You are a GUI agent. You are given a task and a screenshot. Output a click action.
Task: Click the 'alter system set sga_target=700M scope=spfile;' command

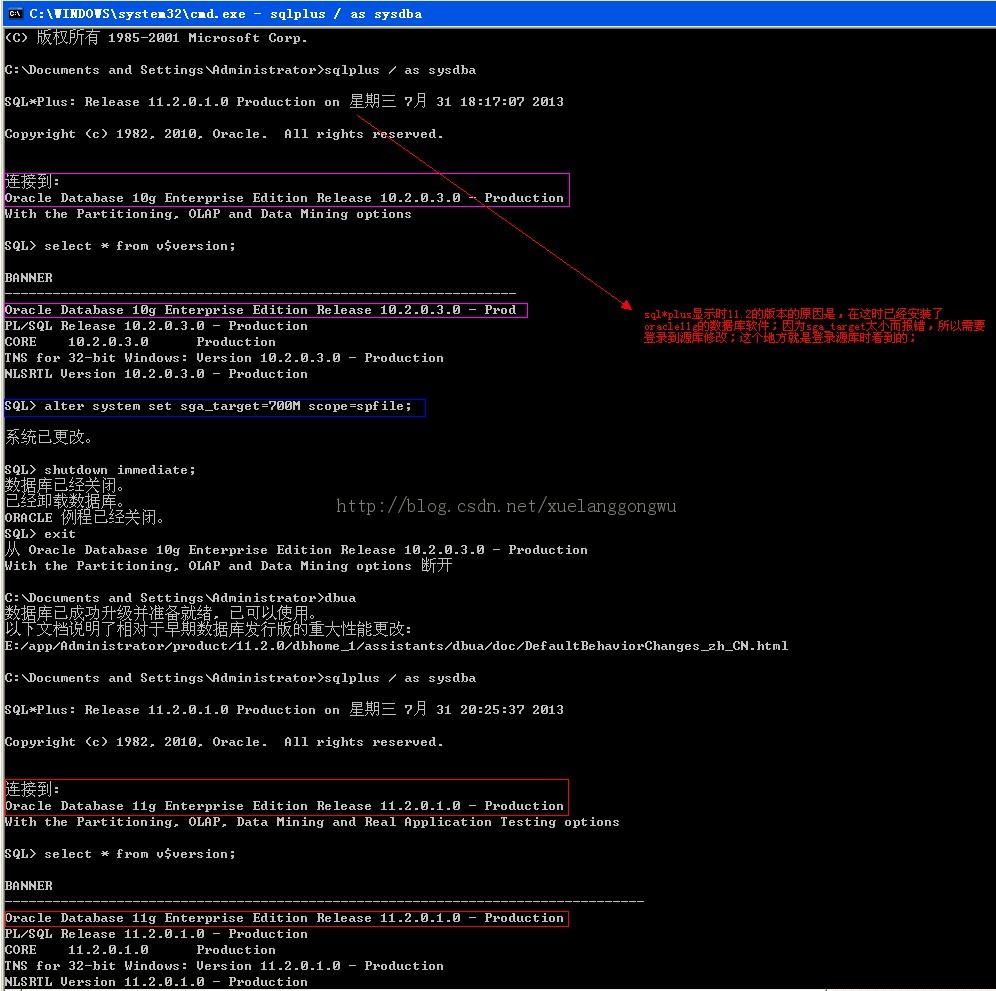click(x=208, y=406)
